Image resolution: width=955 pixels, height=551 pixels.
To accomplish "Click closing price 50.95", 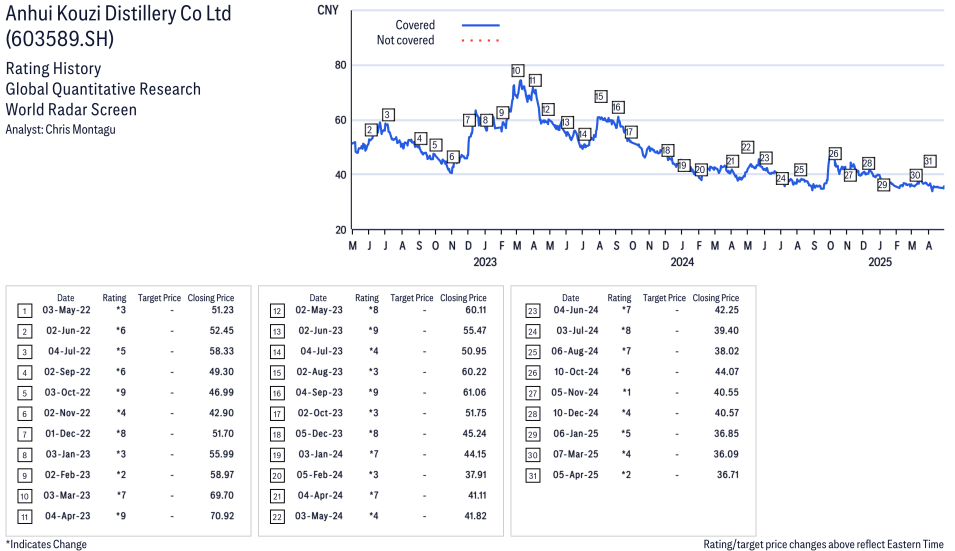I will (474, 351).
